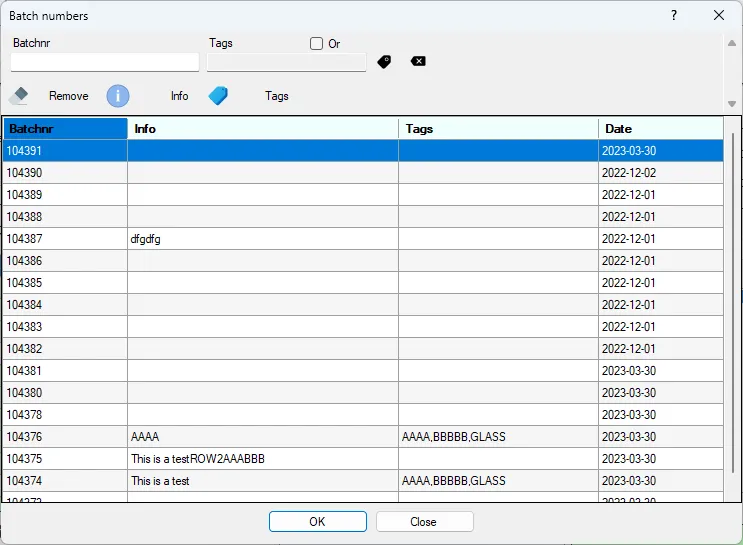
Task: Click the black tag filter icon
Action: [x=384, y=62]
